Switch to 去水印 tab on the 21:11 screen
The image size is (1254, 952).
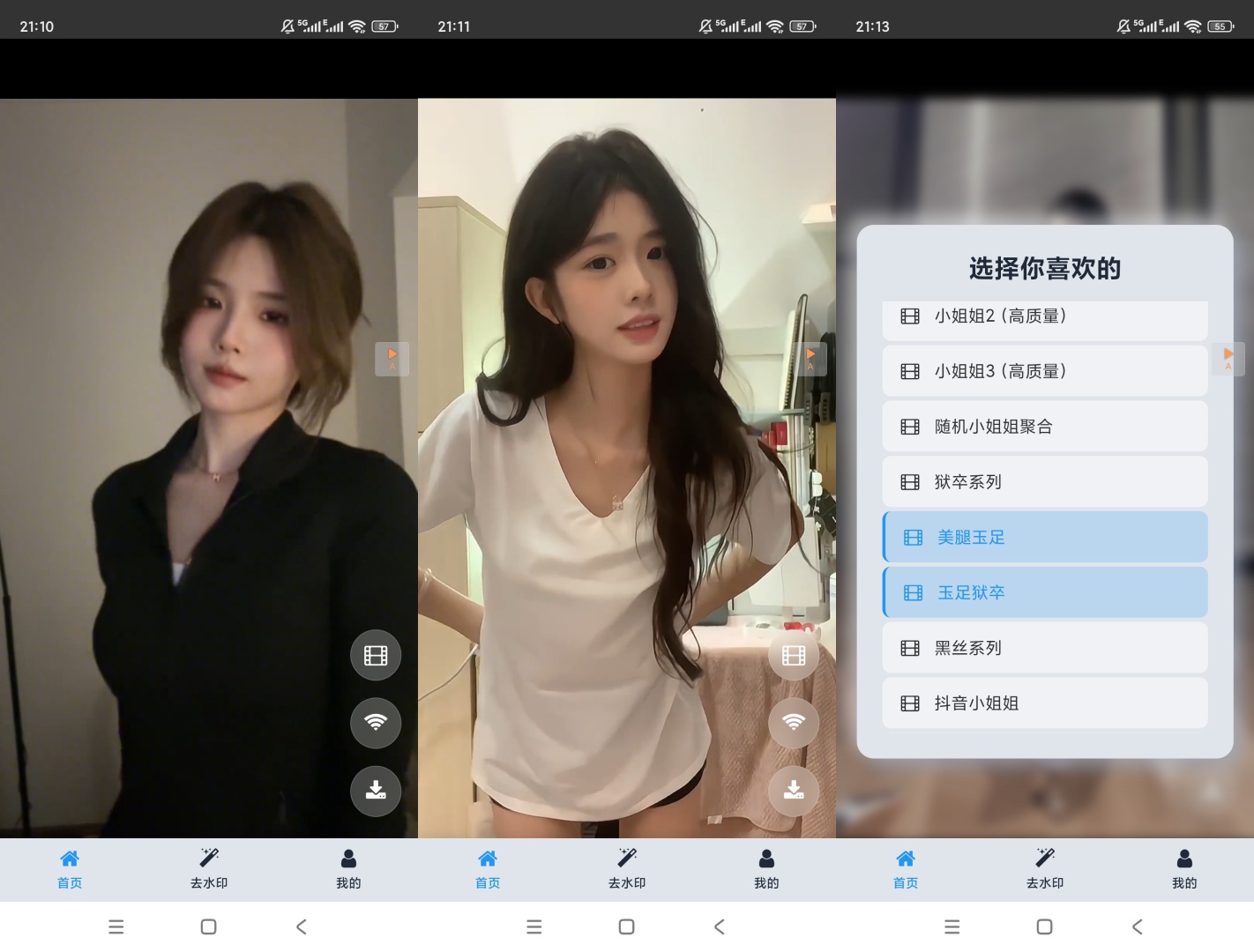point(627,869)
